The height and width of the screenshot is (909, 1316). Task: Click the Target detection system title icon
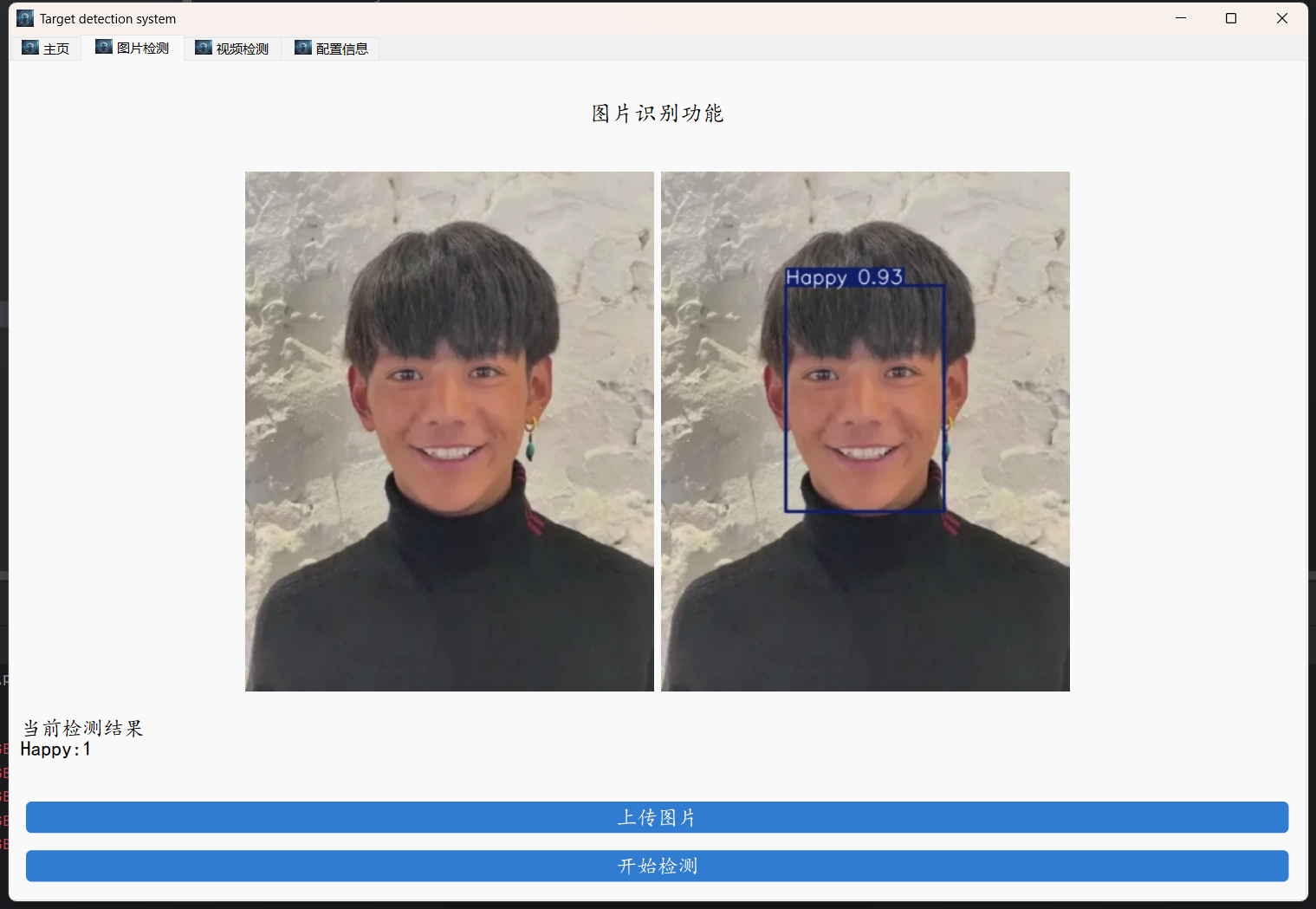tap(25, 18)
